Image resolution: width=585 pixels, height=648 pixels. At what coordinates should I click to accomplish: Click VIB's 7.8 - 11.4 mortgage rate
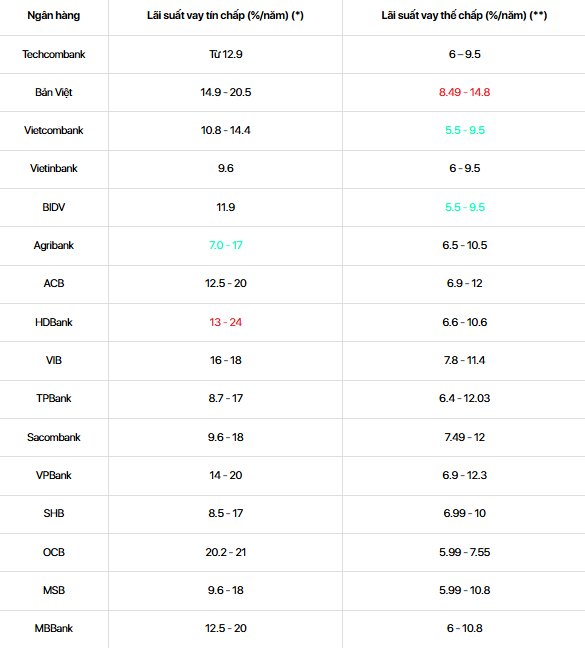pyautogui.click(x=464, y=360)
